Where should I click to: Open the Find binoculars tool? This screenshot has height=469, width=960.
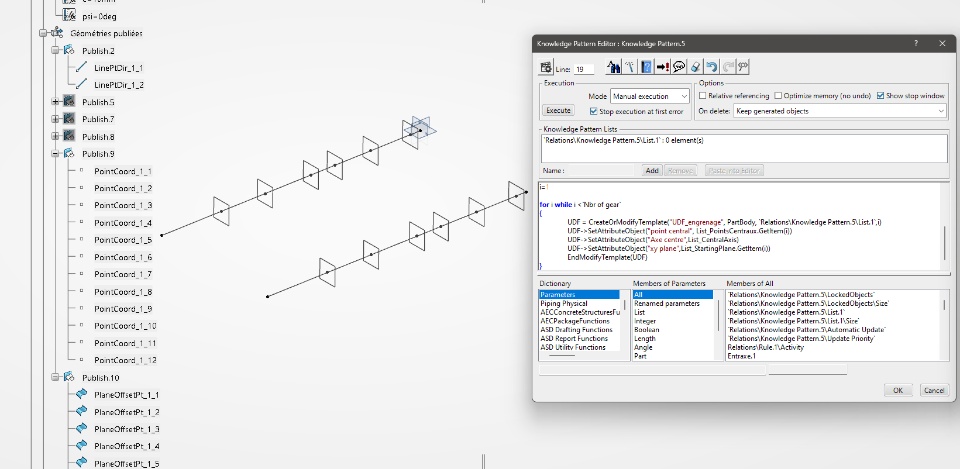click(614, 67)
